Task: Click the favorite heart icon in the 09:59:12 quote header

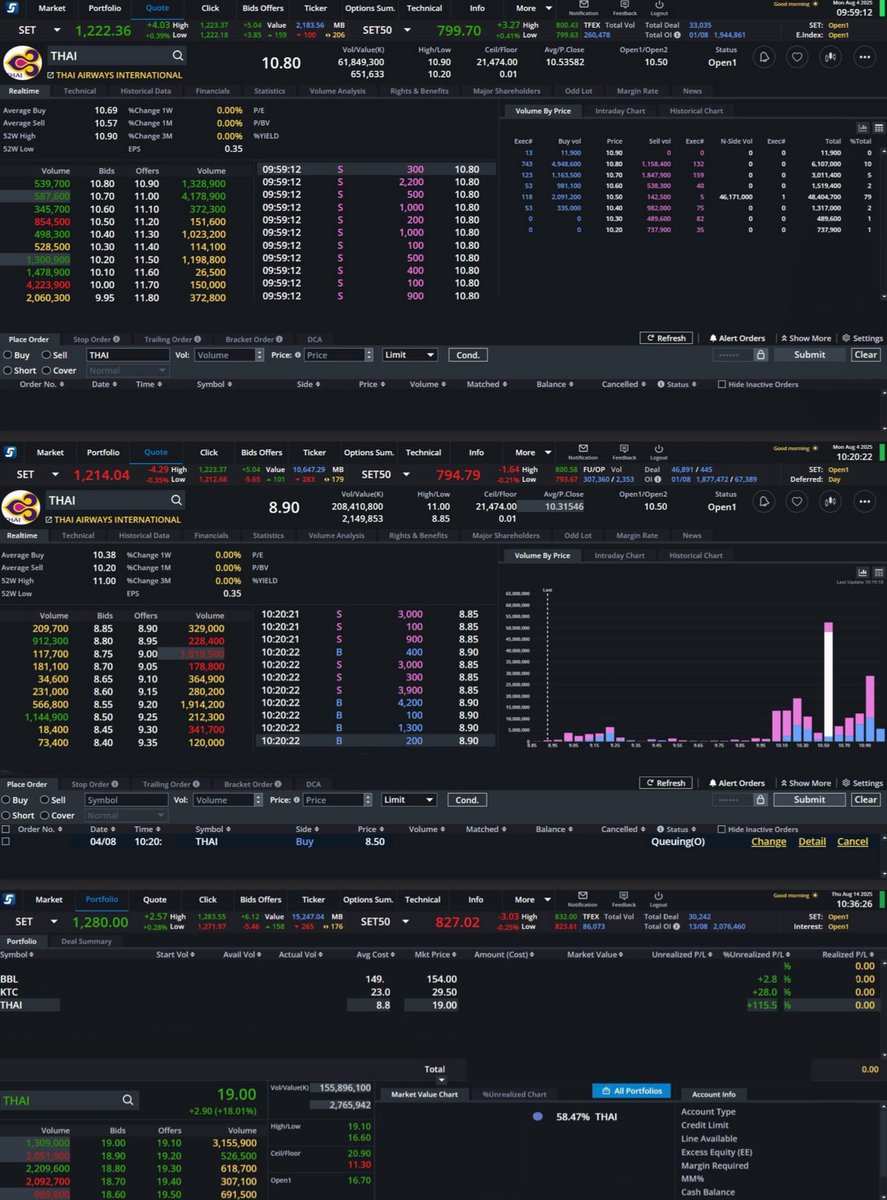Action: tap(796, 57)
